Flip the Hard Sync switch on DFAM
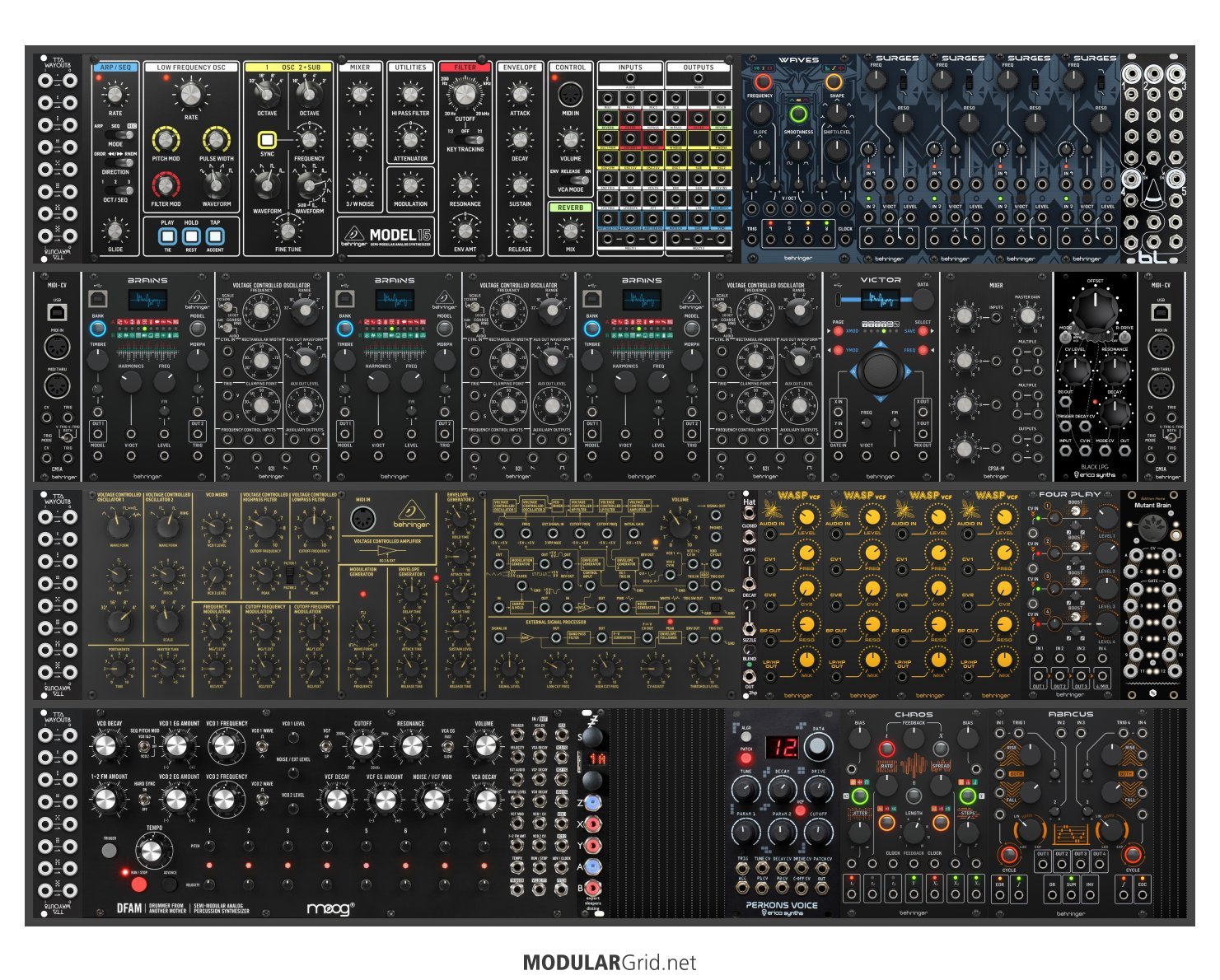The width and height of the screenshot is (1220, 980). (146, 797)
